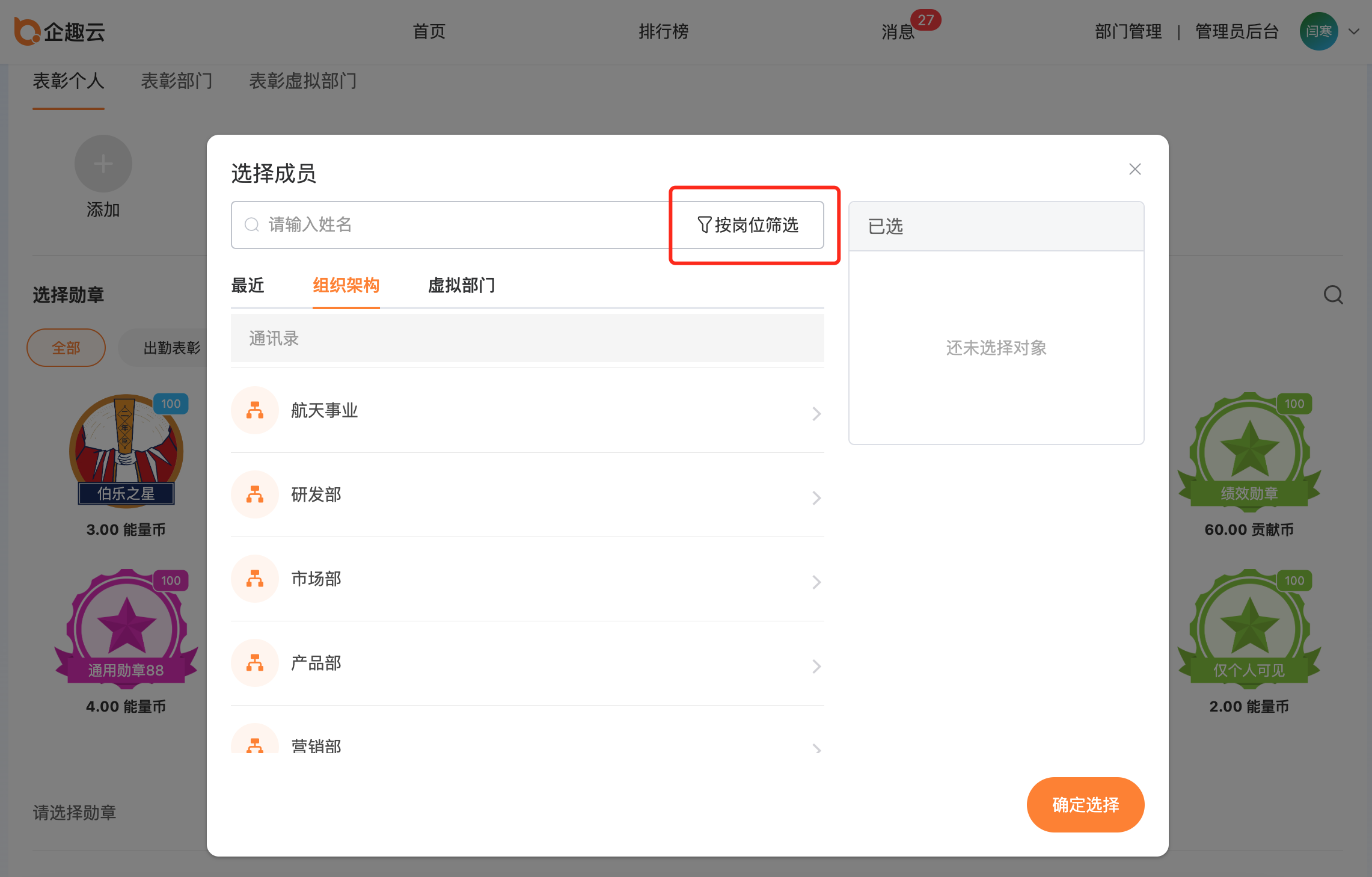Image resolution: width=1372 pixels, height=877 pixels.
Task: Close the 选择成员 dialog
Action: pos(1135,169)
